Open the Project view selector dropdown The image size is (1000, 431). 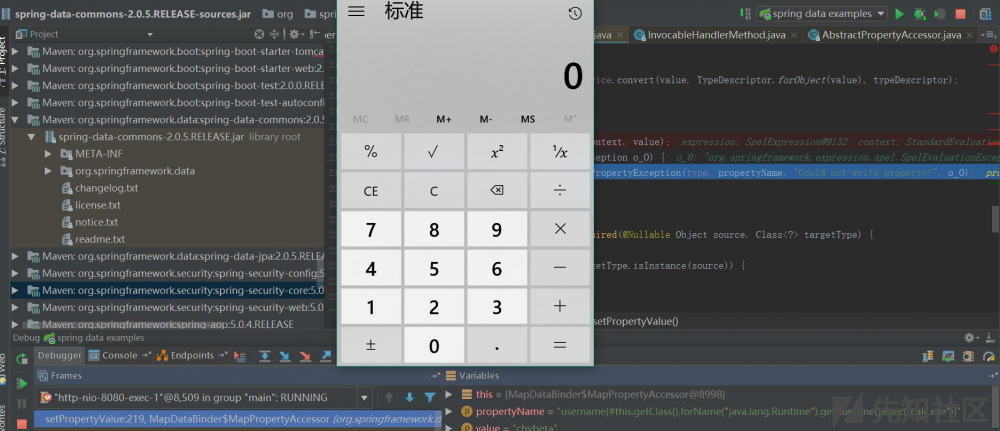[150, 34]
